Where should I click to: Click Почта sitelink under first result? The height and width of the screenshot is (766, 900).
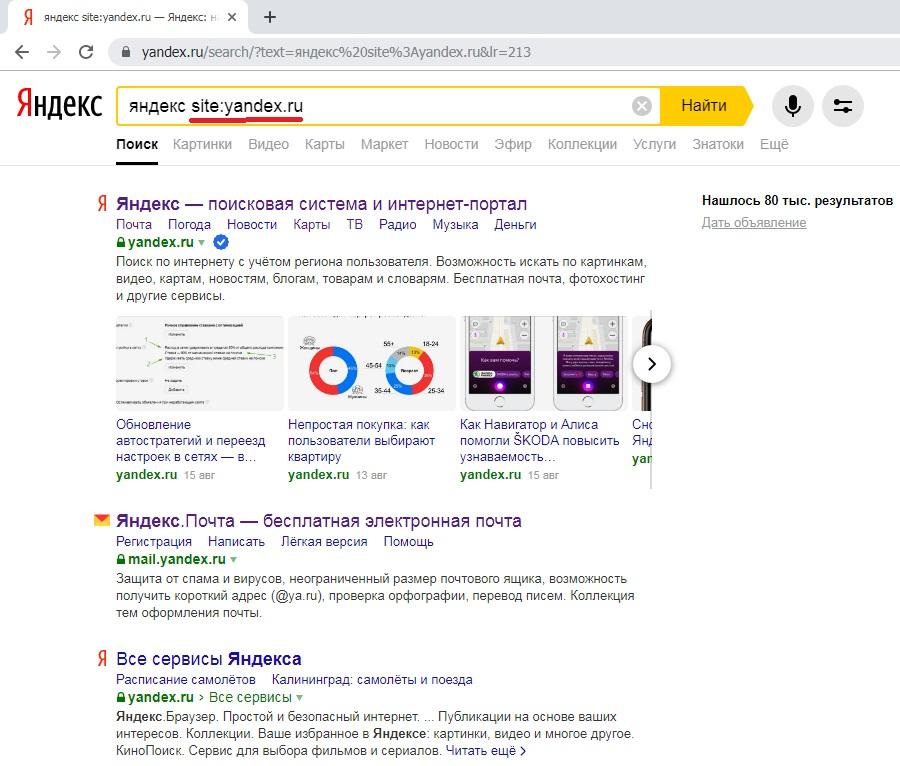tap(134, 224)
